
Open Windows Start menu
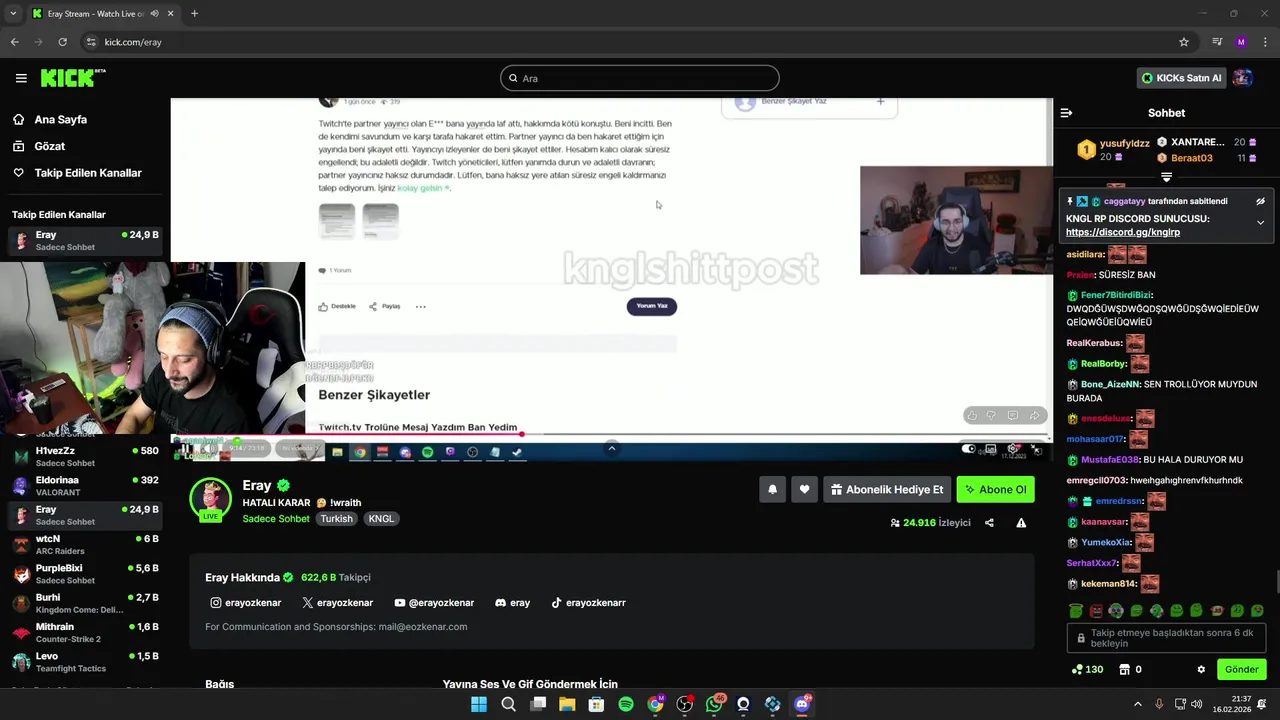(479, 704)
